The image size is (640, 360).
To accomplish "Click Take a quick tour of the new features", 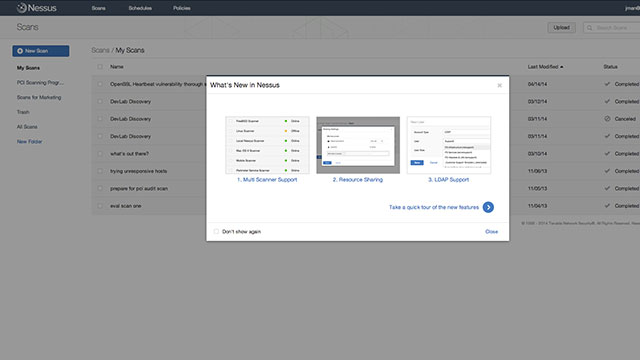I will coord(434,207).
